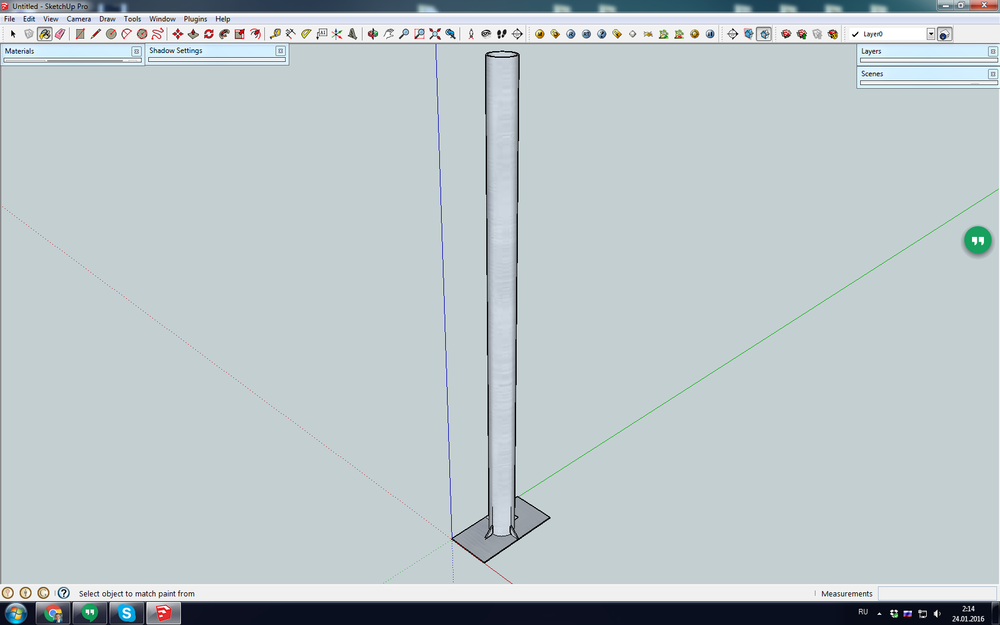Image resolution: width=1000 pixels, height=625 pixels.
Task: Expand the Scenes panel
Action: pyautogui.click(x=992, y=73)
